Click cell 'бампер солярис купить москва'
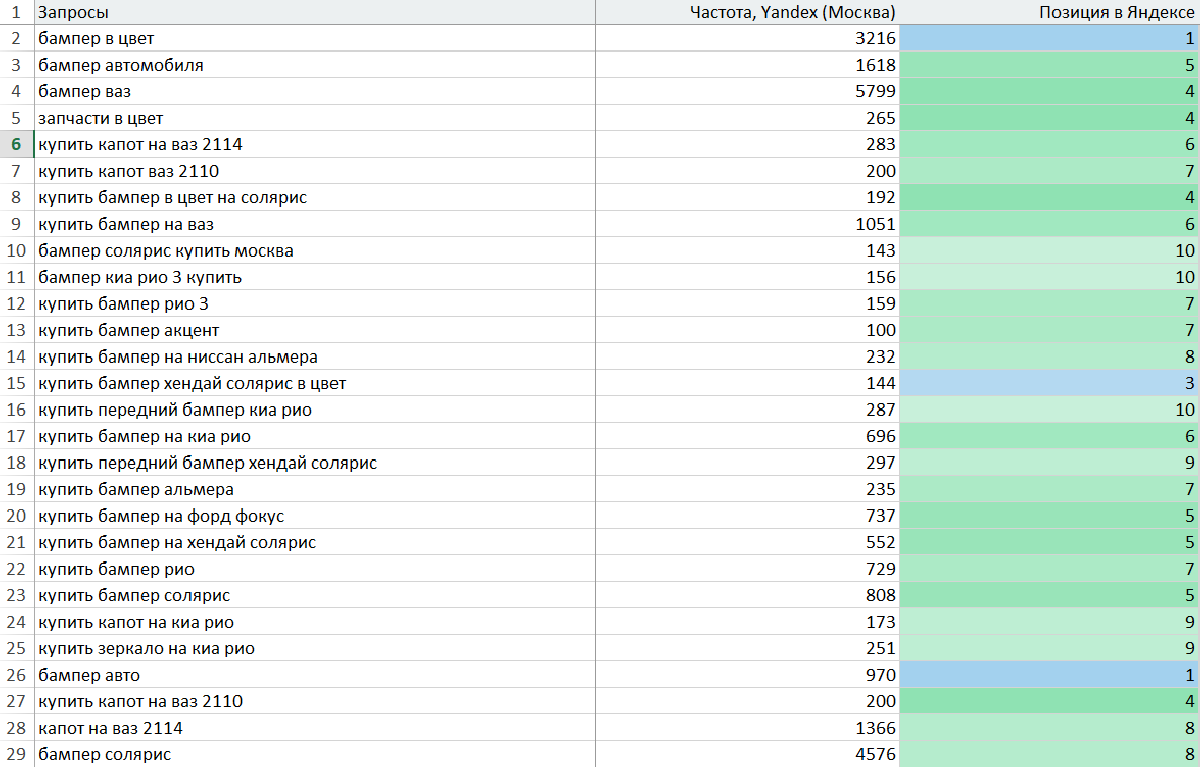This screenshot has width=1200, height=767. [x=315, y=250]
